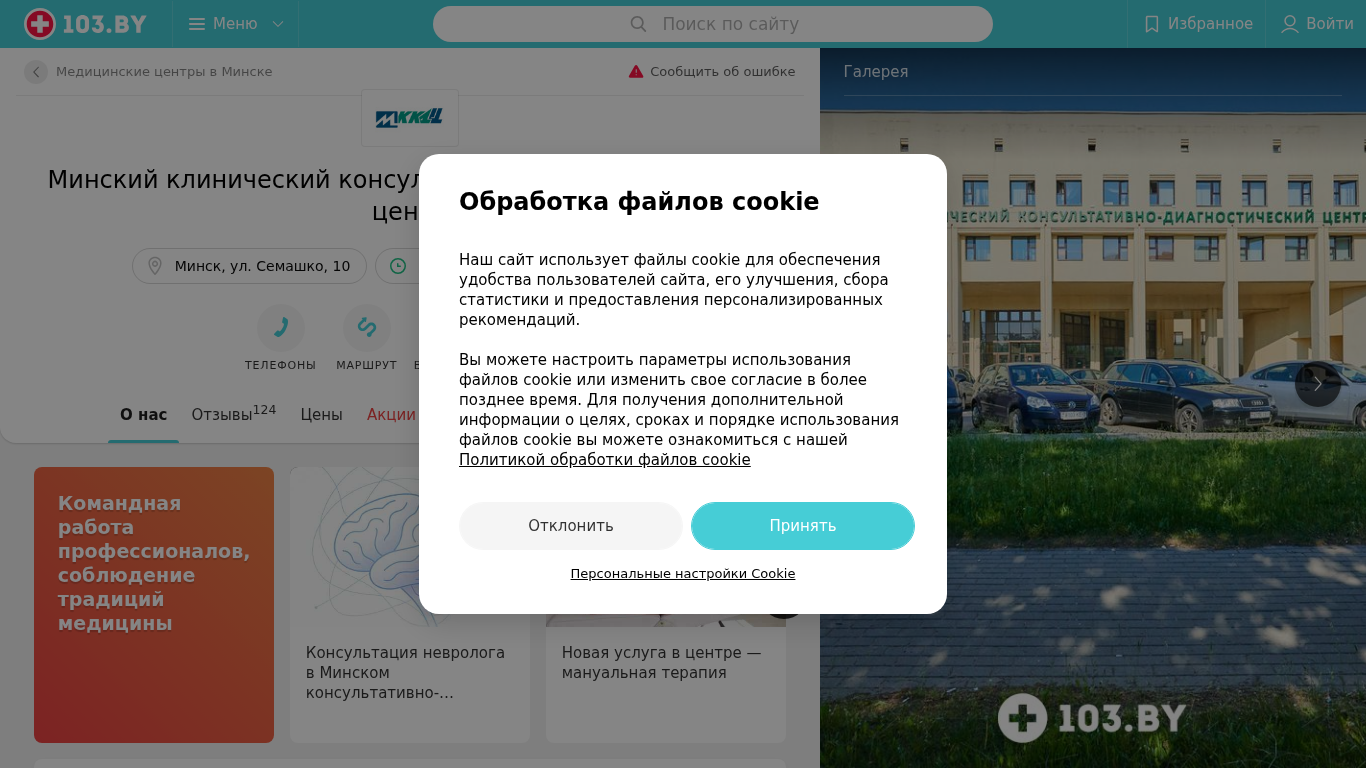Expand the Меню dropdown chevron
The height and width of the screenshot is (768, 1366).
pos(278,24)
